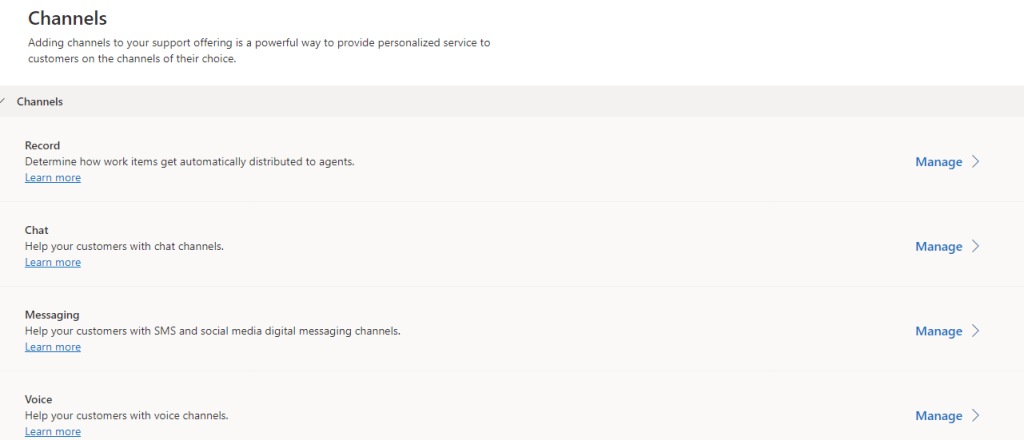1024x440 pixels.
Task: Select the Record row title
Action: [42, 146]
